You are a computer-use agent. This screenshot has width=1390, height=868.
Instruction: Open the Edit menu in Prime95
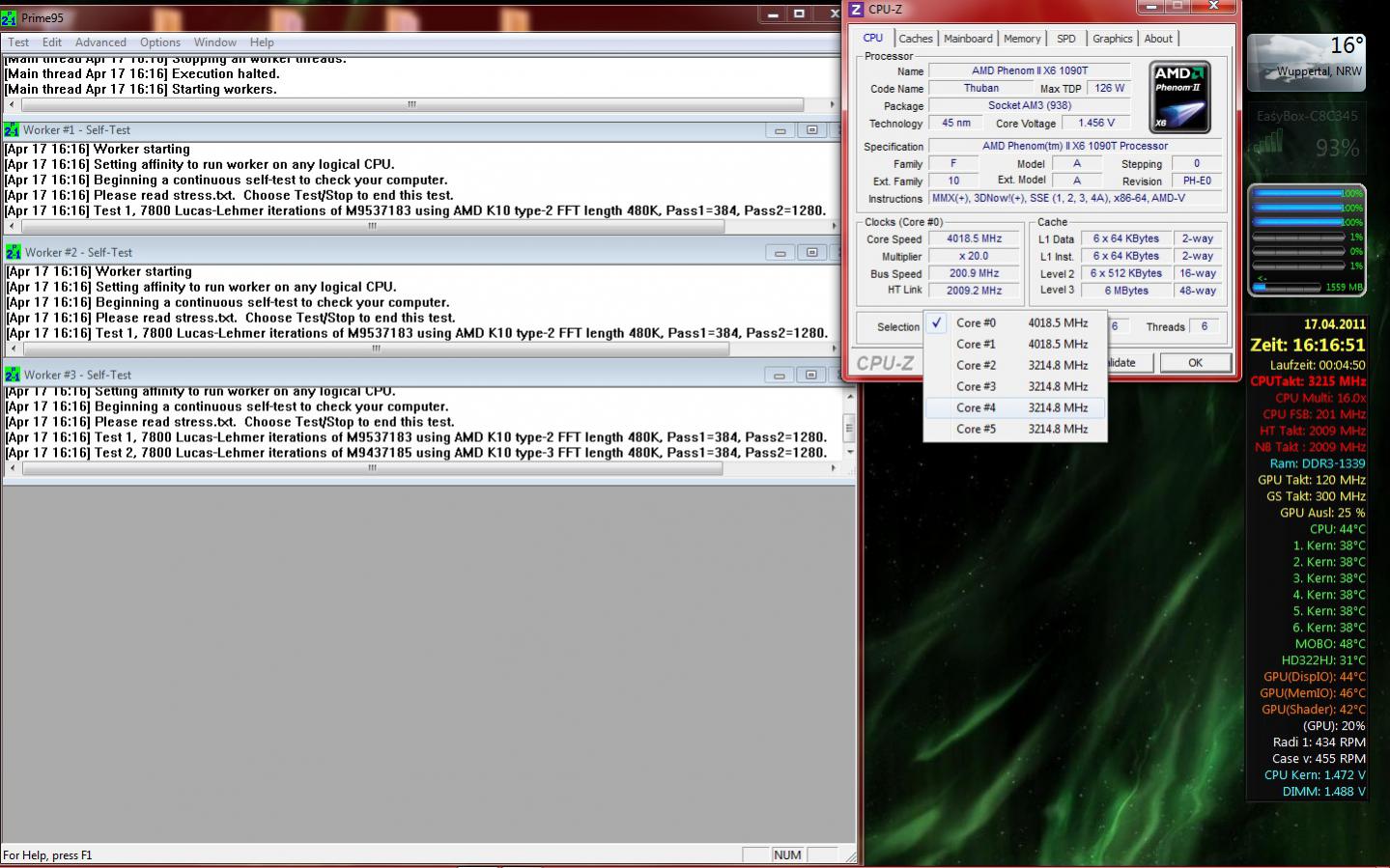pos(52,42)
